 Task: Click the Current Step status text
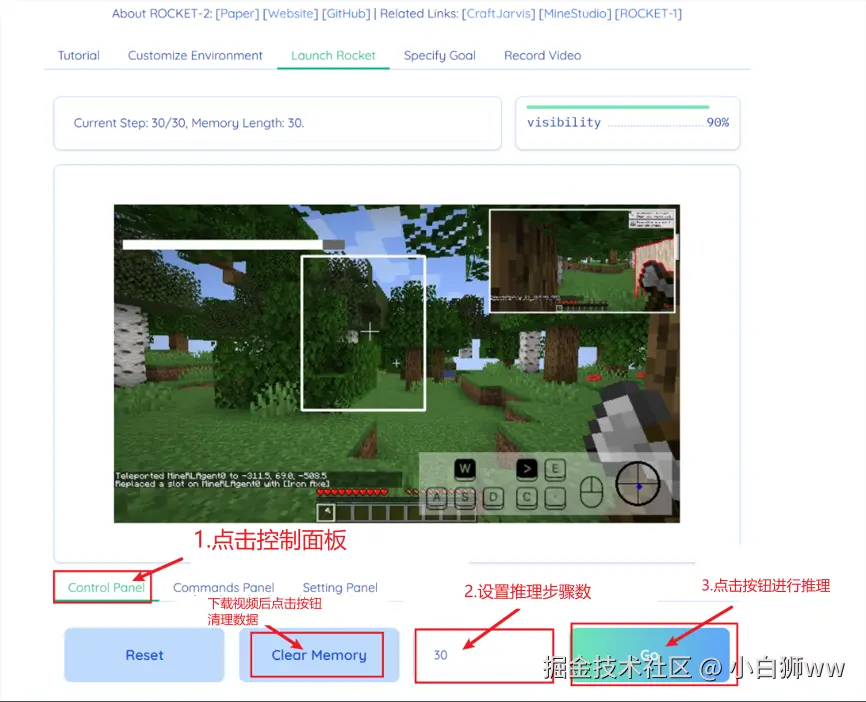189,123
